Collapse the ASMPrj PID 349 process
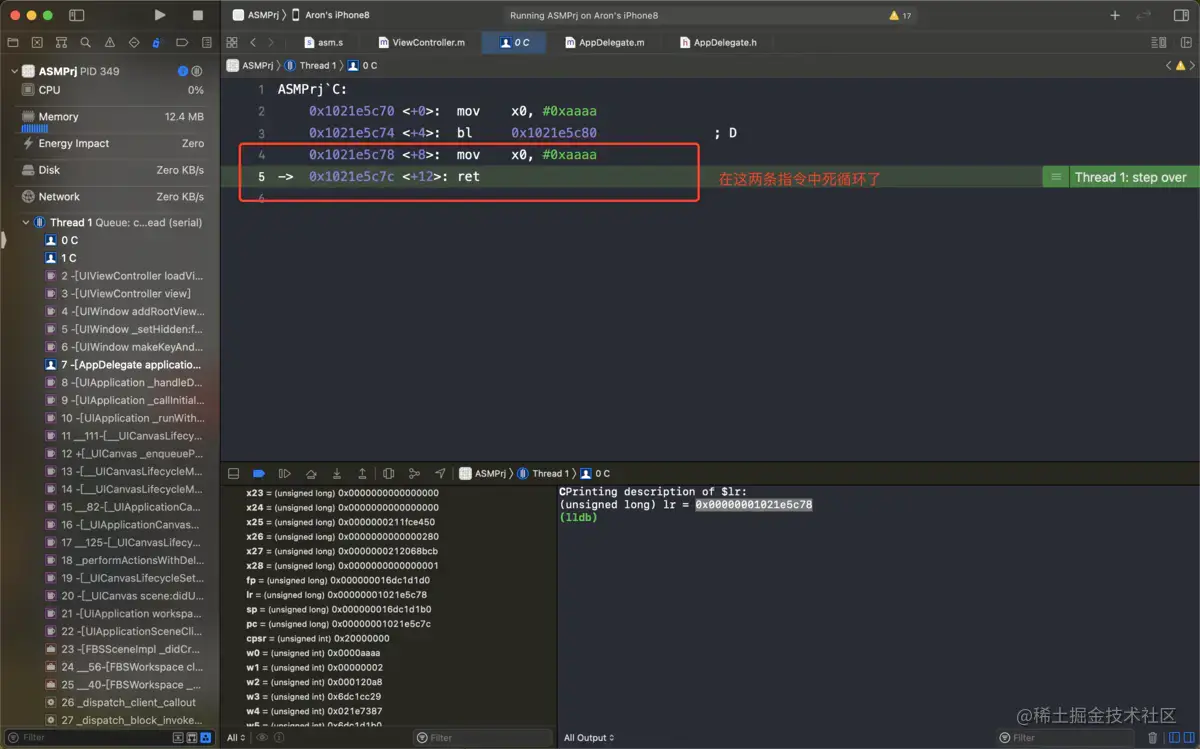This screenshot has height=749, width=1200. 14,71
